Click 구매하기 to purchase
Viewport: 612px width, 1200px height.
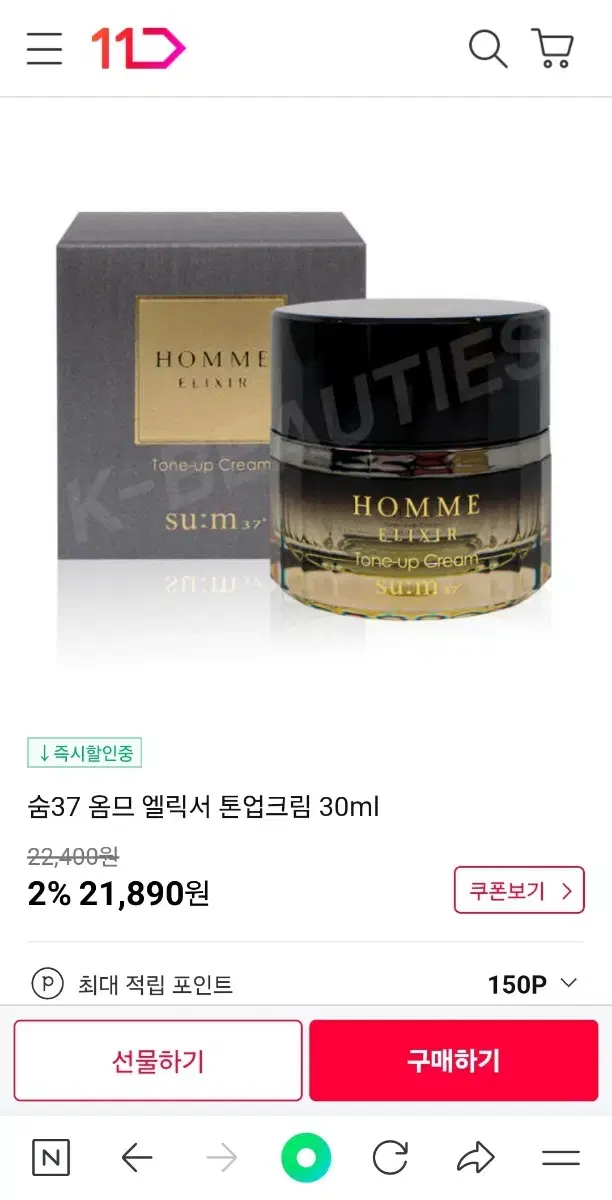tap(453, 1060)
